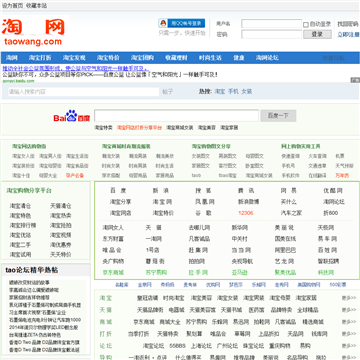This screenshot has width=360, height=360.
Task: Toggle the 自动登录 auto-login checkbox
Action: coord(306,25)
